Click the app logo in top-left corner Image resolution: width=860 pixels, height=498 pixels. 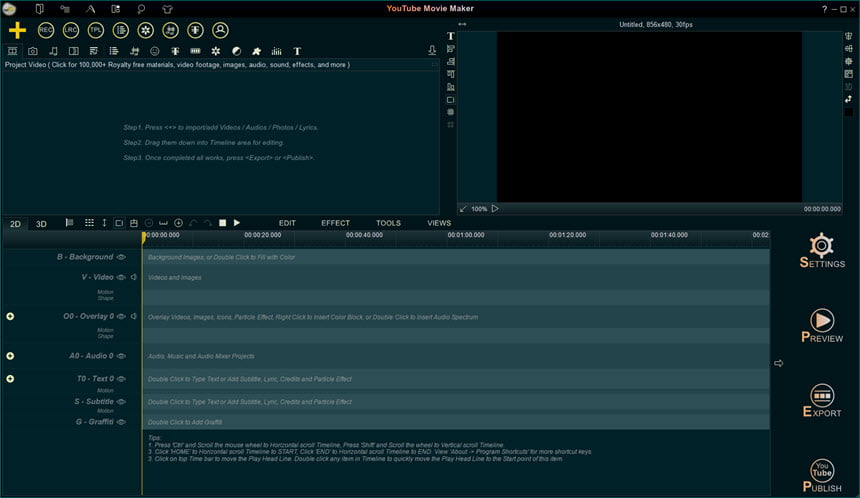coord(9,9)
